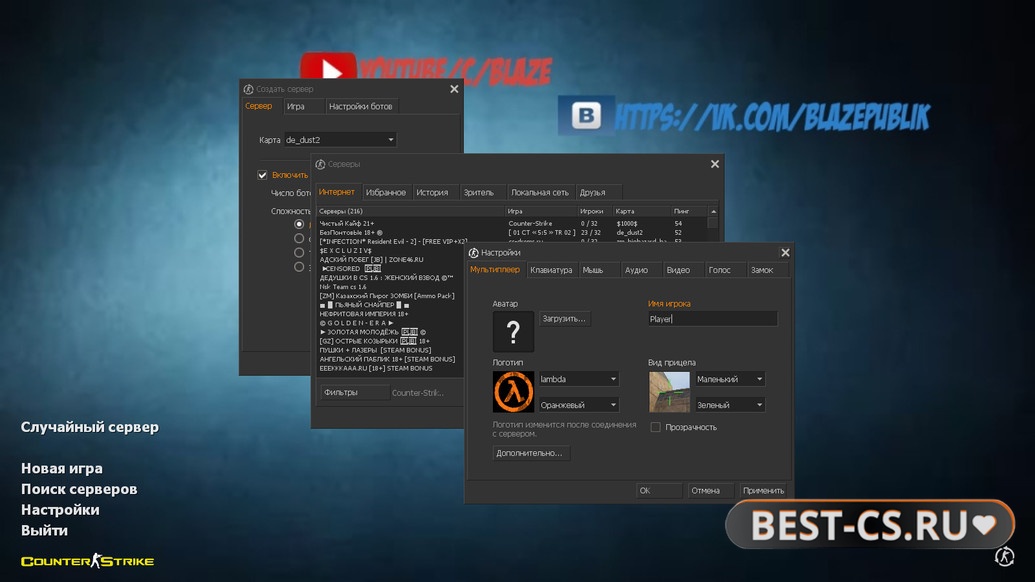The width and height of the screenshot is (1035, 582).
Task: Open Фильтры in the Серверы window
Action: click(354, 392)
